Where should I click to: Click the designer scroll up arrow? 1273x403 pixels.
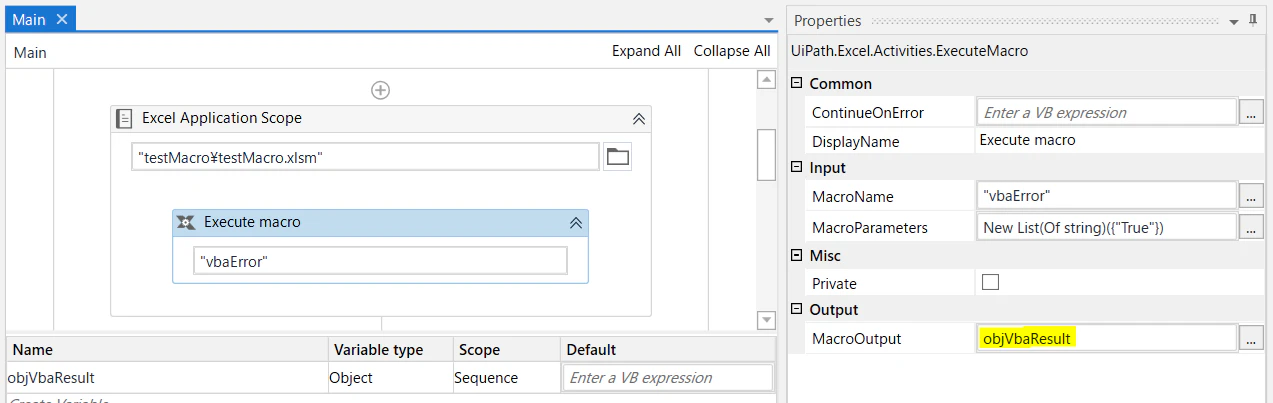pos(766,81)
